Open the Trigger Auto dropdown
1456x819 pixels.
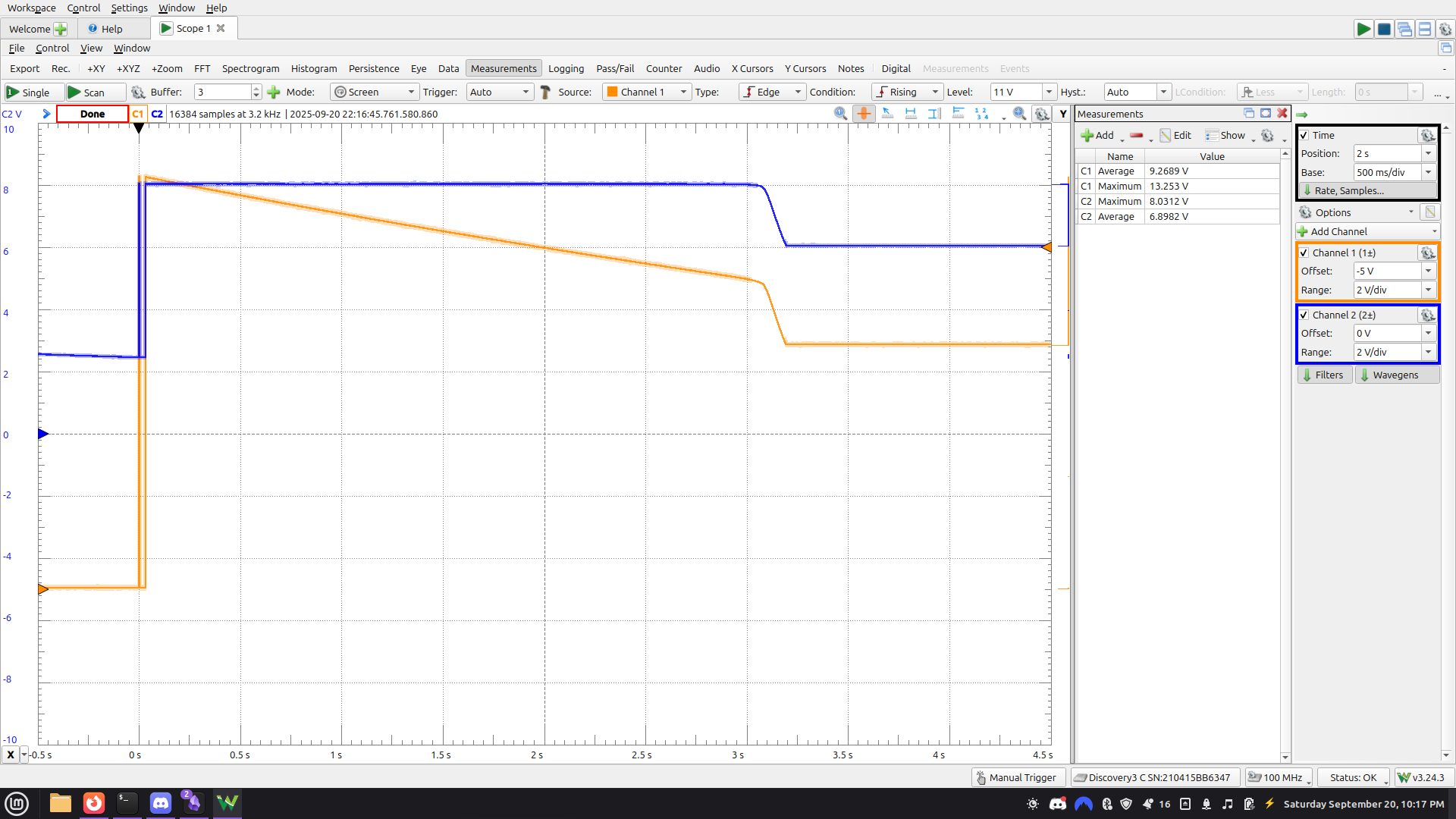click(500, 93)
